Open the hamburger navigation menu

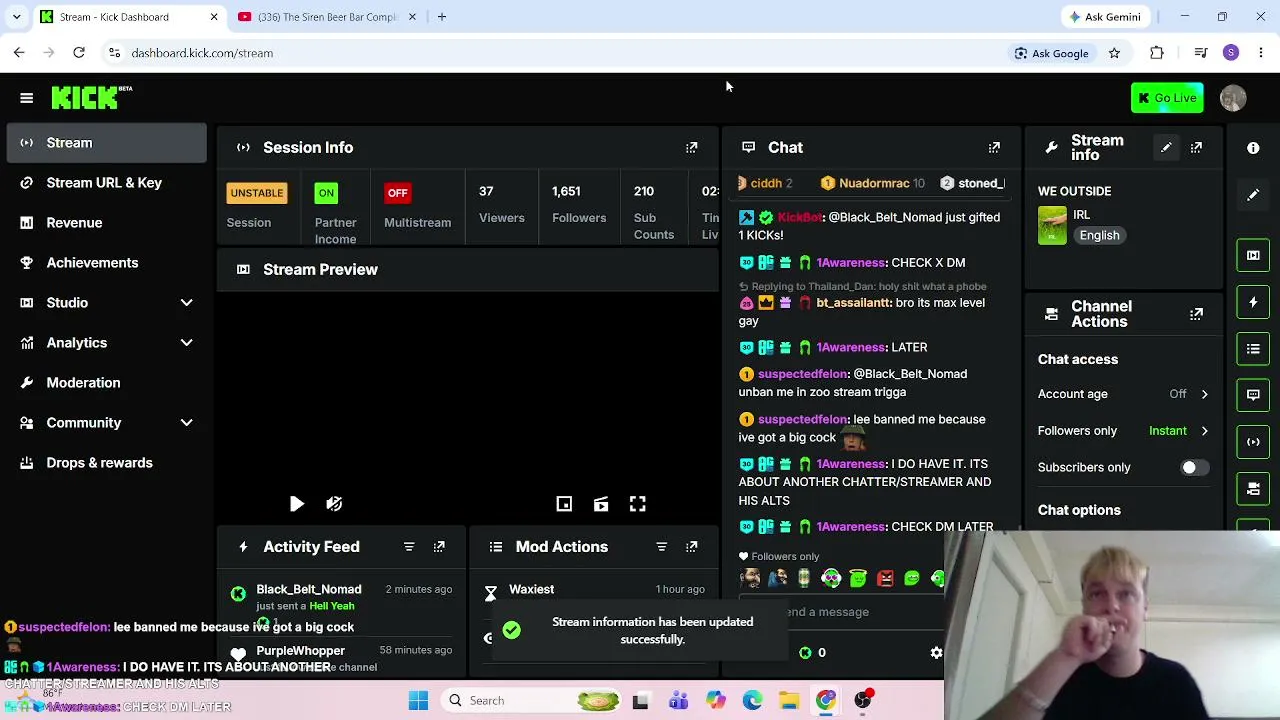(x=27, y=98)
